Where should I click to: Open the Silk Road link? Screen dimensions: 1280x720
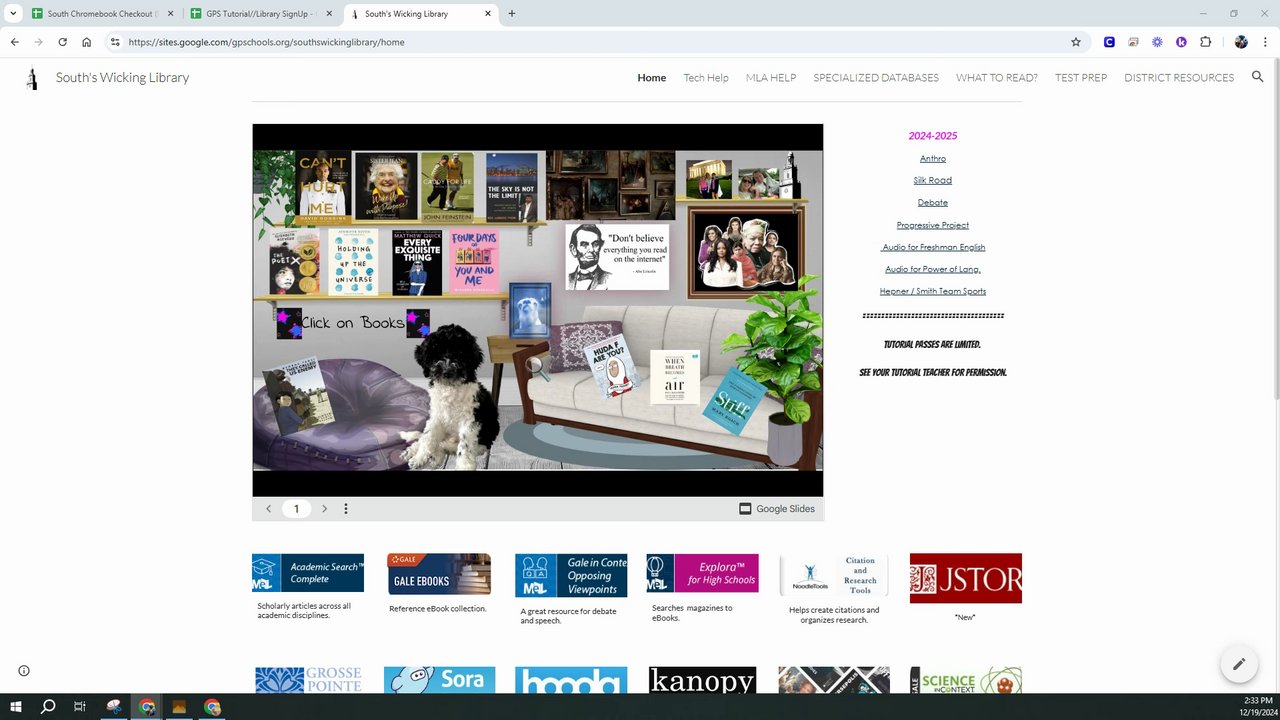[933, 180]
